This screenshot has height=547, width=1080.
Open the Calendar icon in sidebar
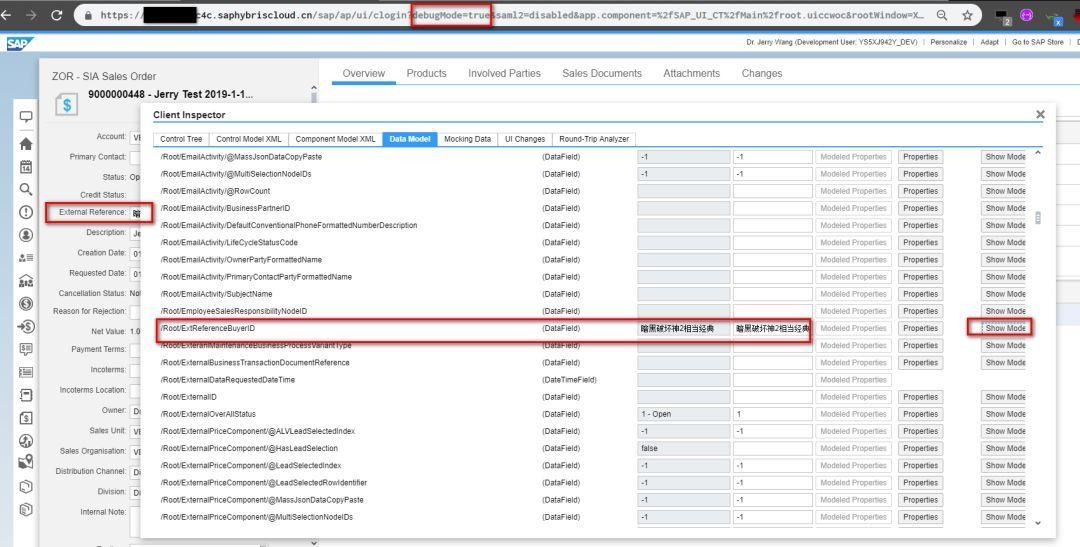25,166
